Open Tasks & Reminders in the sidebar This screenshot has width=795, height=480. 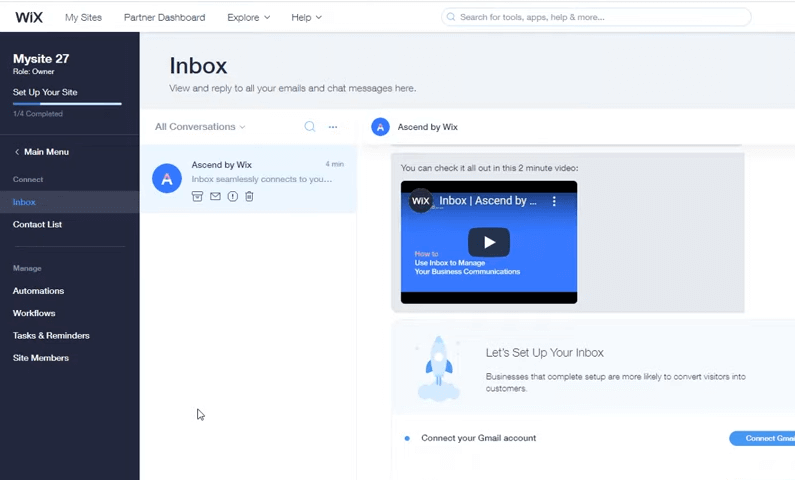coord(51,336)
